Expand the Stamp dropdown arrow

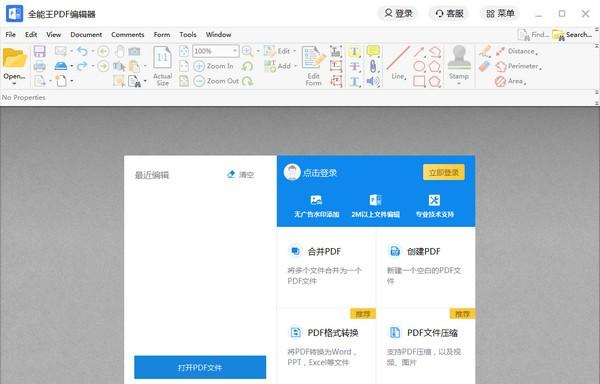coord(459,83)
